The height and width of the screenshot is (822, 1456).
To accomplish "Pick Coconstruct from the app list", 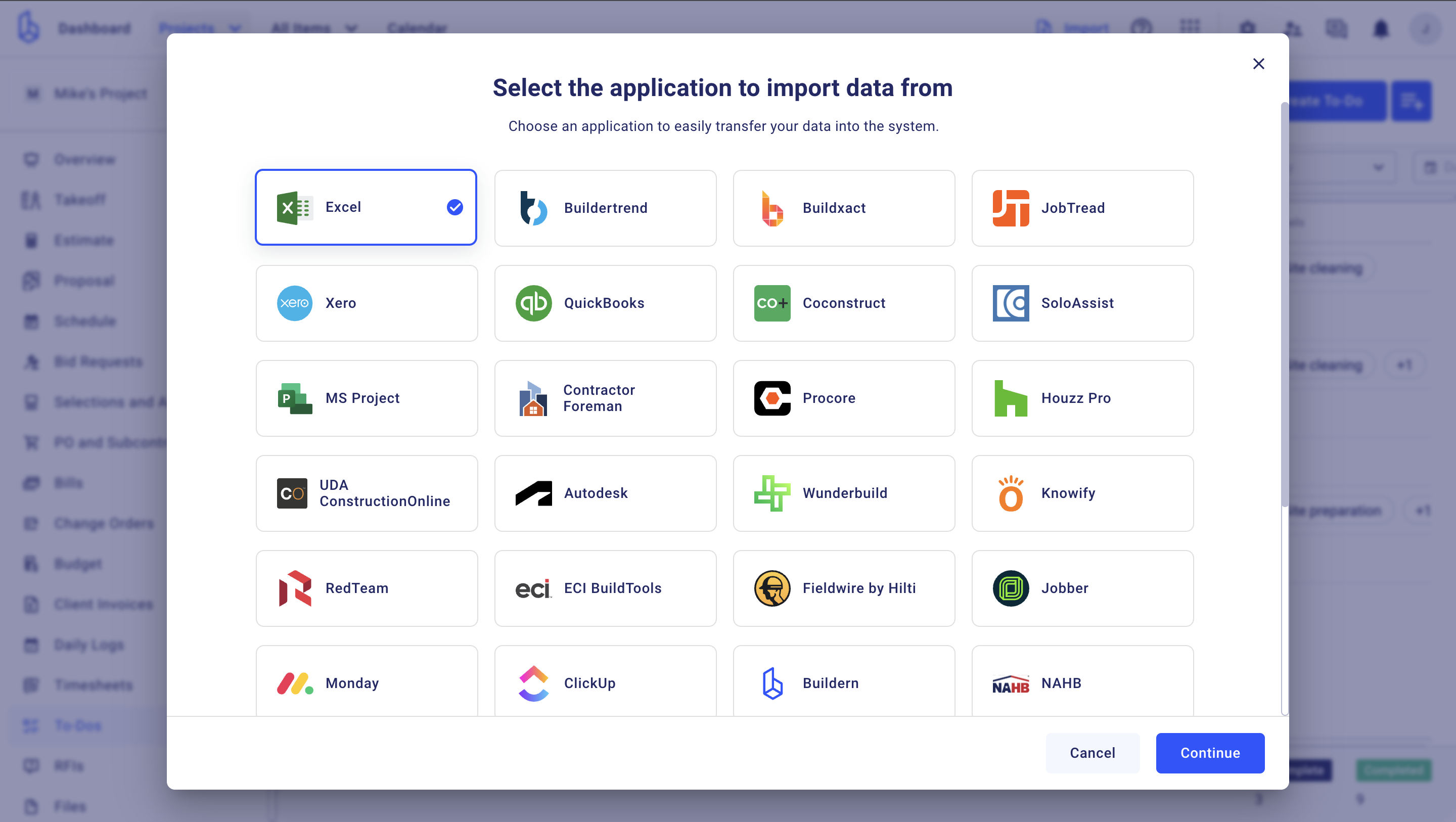I will pyautogui.click(x=844, y=303).
